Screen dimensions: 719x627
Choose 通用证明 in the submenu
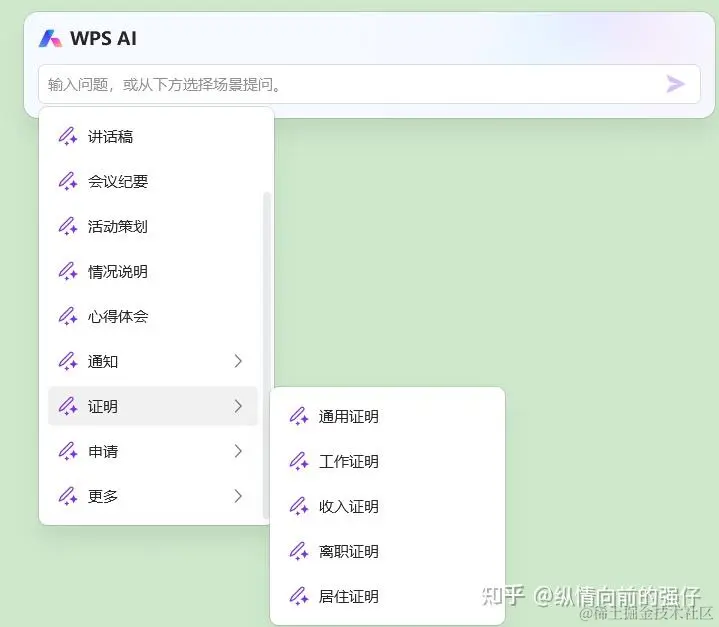[x=349, y=416]
